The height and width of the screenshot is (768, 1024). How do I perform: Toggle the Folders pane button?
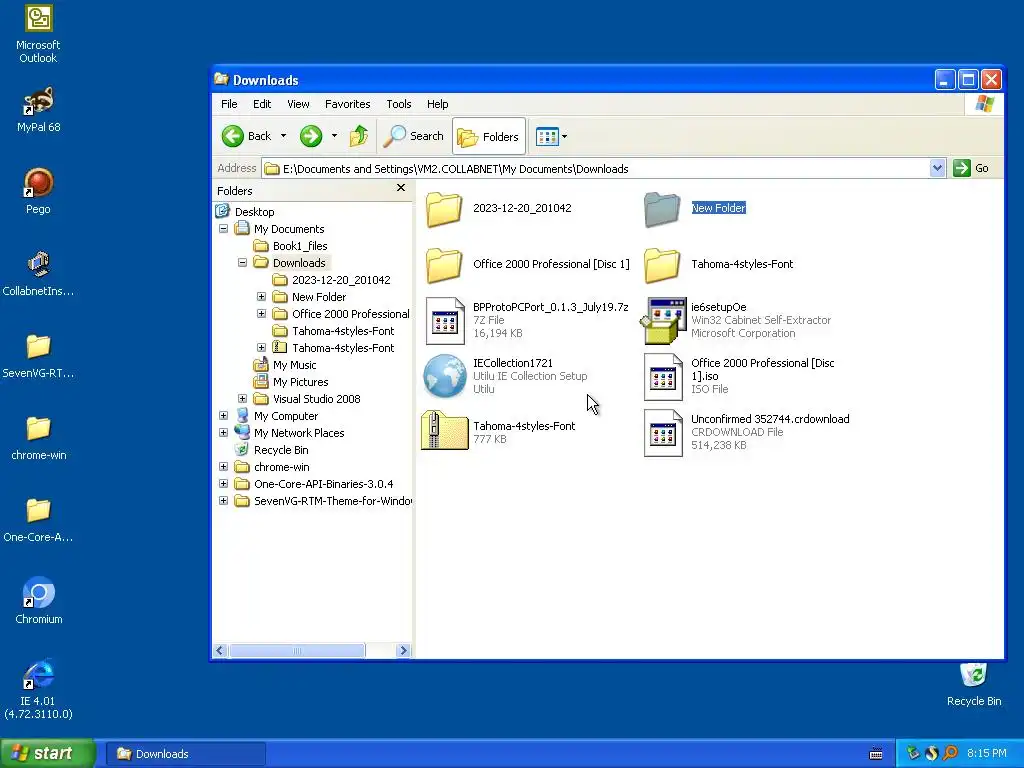coord(488,136)
